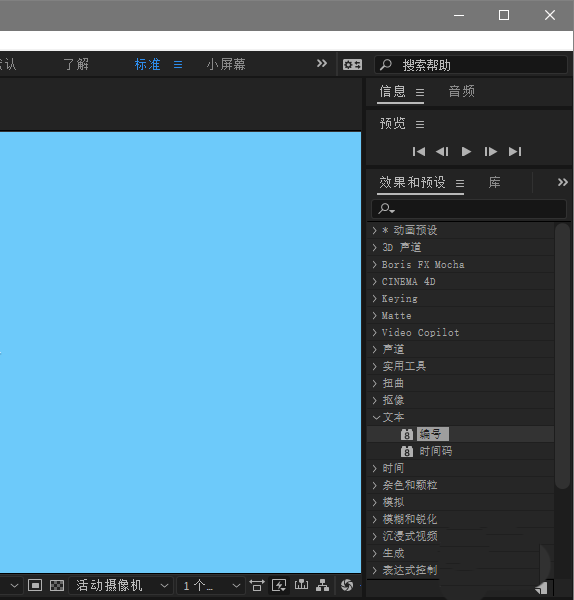The width and height of the screenshot is (574, 600).
Task: Open the 标准 workspace menu icon
Action: [x=178, y=65]
